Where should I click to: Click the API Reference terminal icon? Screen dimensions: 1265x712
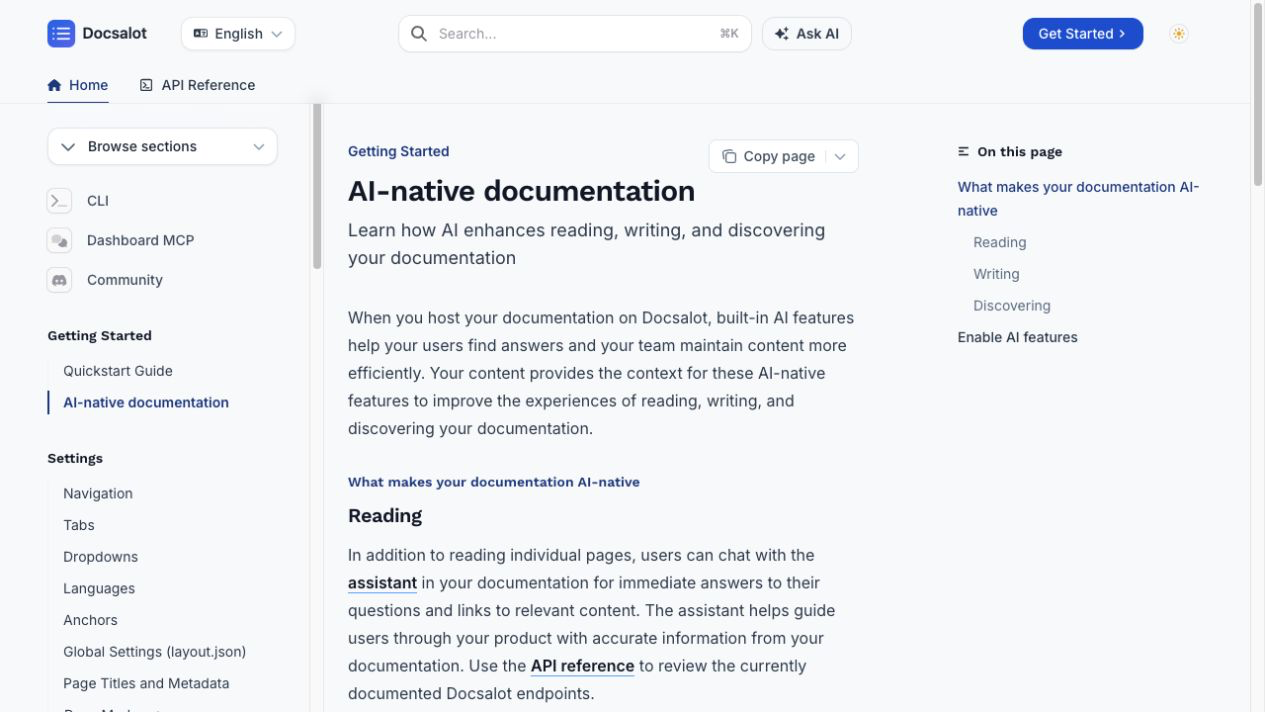point(146,85)
